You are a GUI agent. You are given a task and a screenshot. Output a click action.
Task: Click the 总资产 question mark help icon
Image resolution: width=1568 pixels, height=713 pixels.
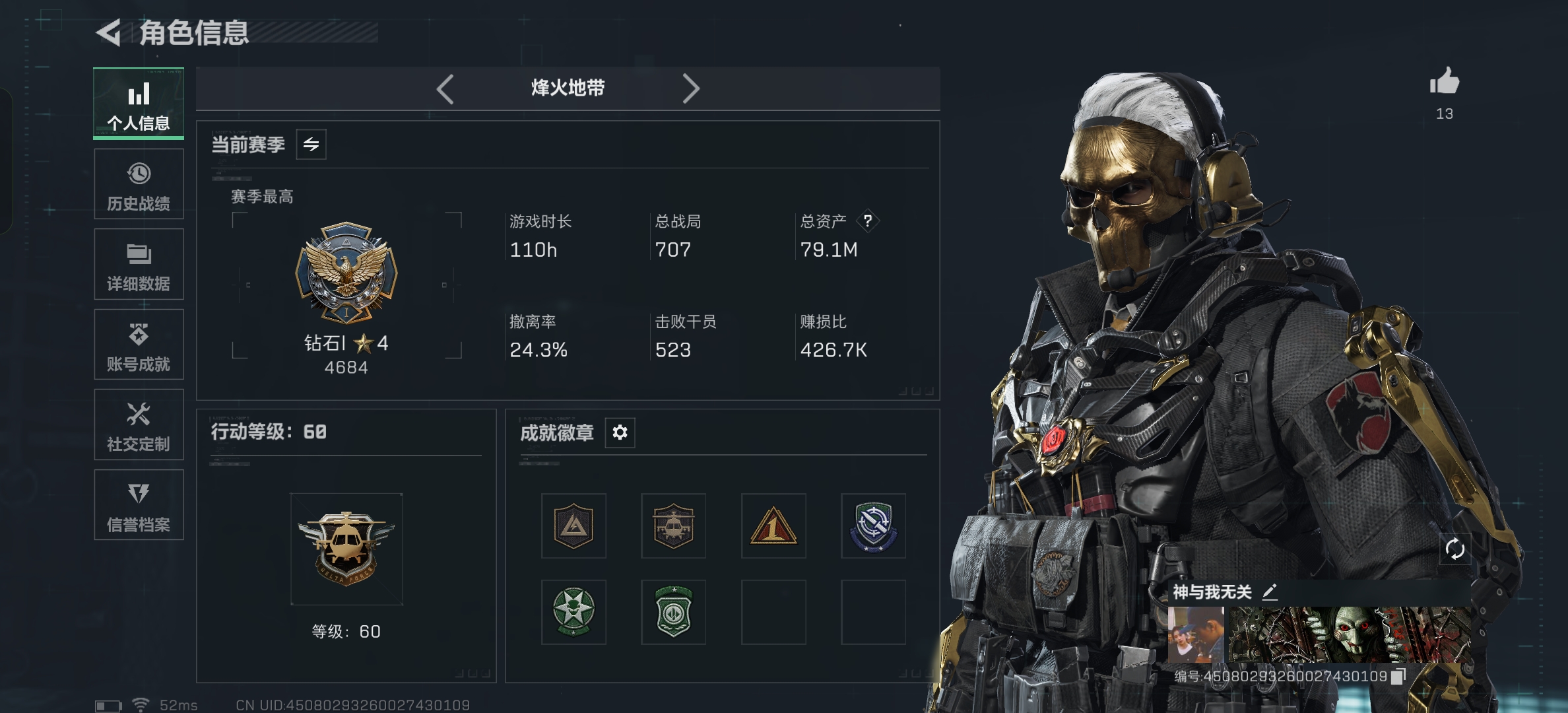tap(868, 221)
